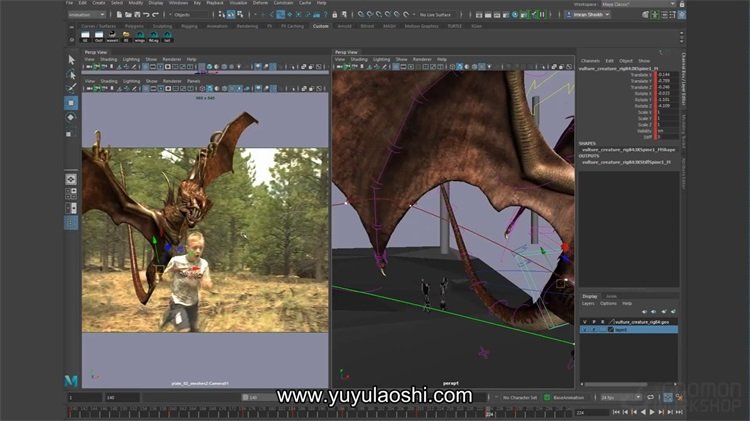Open Layers menu in Layer Editor
The height and width of the screenshot is (421, 750).
[x=588, y=303]
